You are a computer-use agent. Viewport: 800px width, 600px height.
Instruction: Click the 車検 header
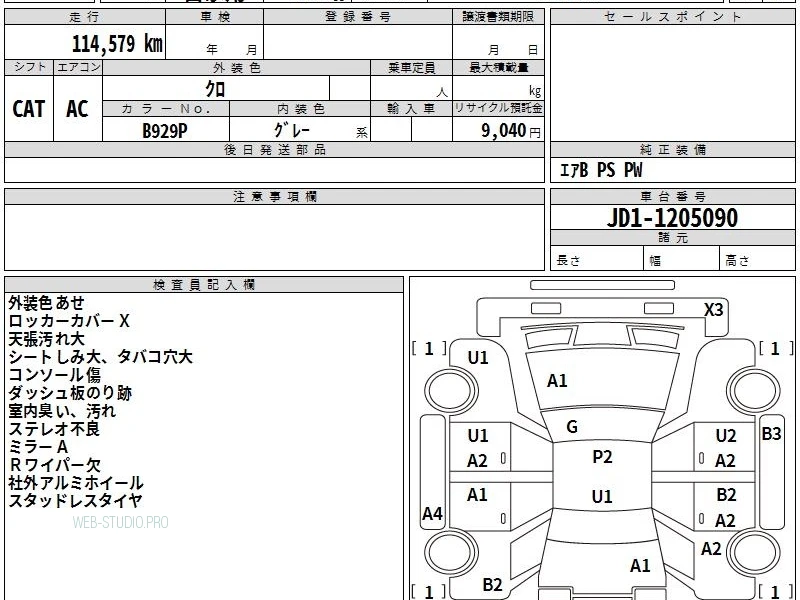coord(215,17)
